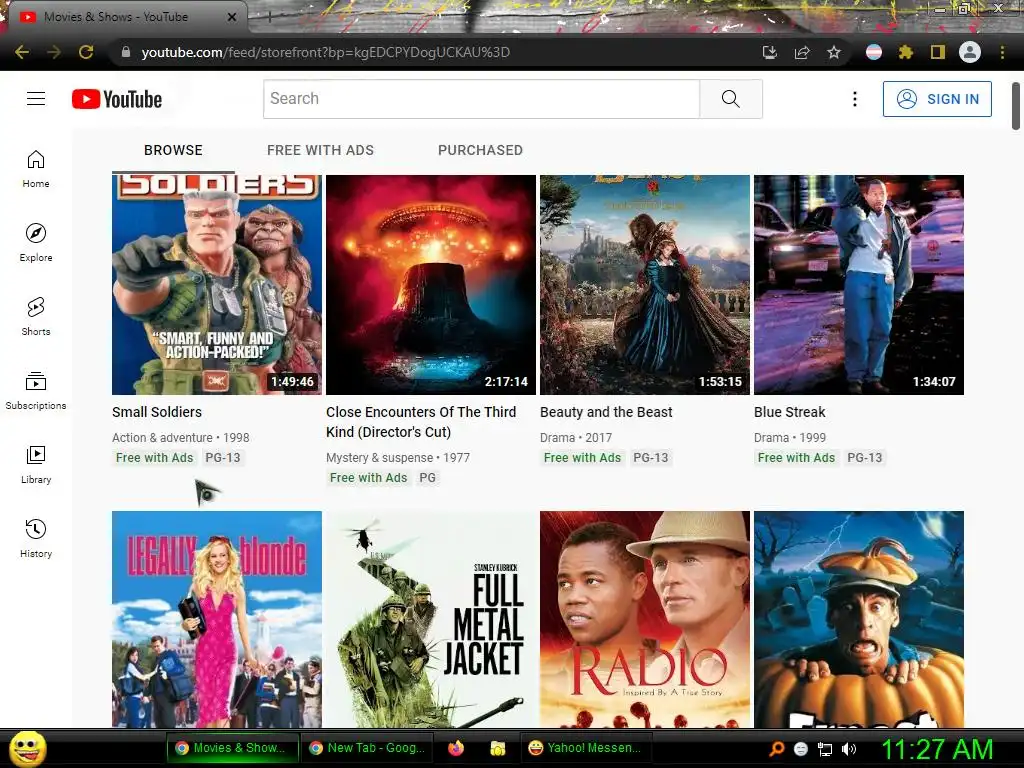1024x768 pixels.
Task: Click the Legally Blonde poster
Action: 217,619
